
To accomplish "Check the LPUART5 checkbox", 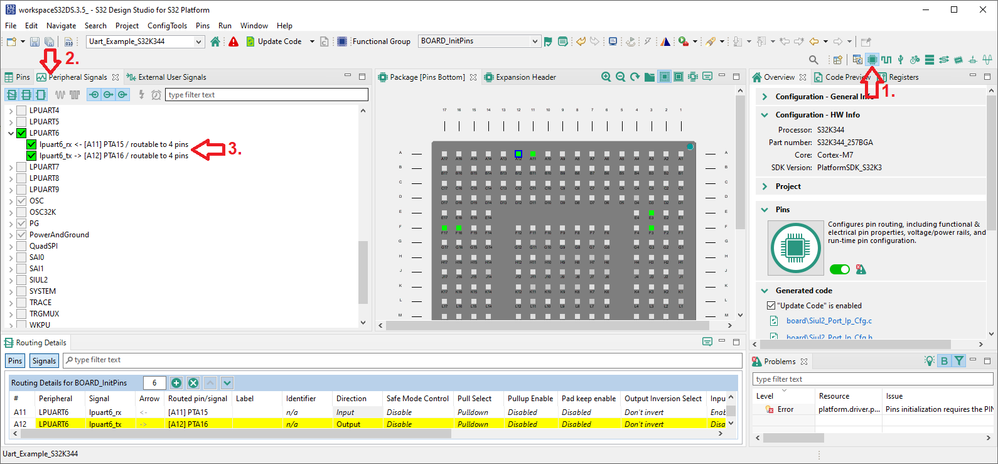I will coord(22,122).
